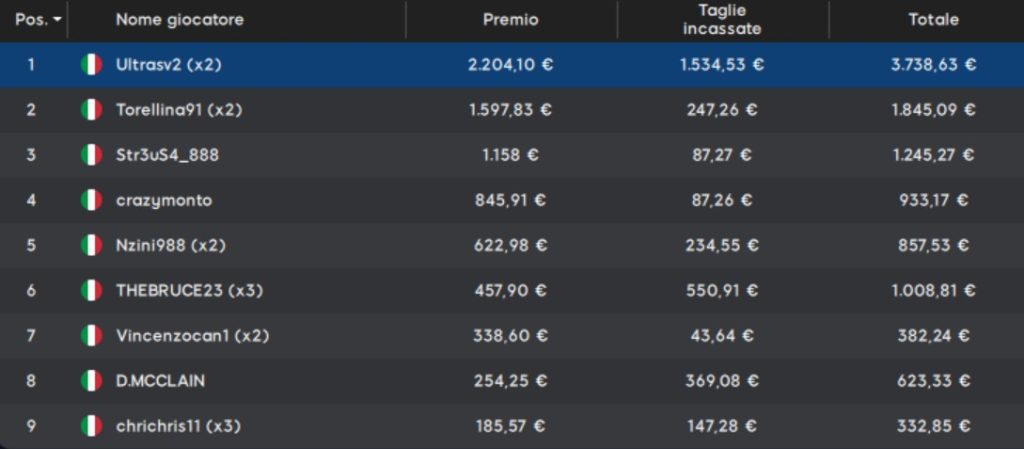Click the 1.597,83 € prize cell
This screenshot has width=1024, height=449.
tap(511, 110)
